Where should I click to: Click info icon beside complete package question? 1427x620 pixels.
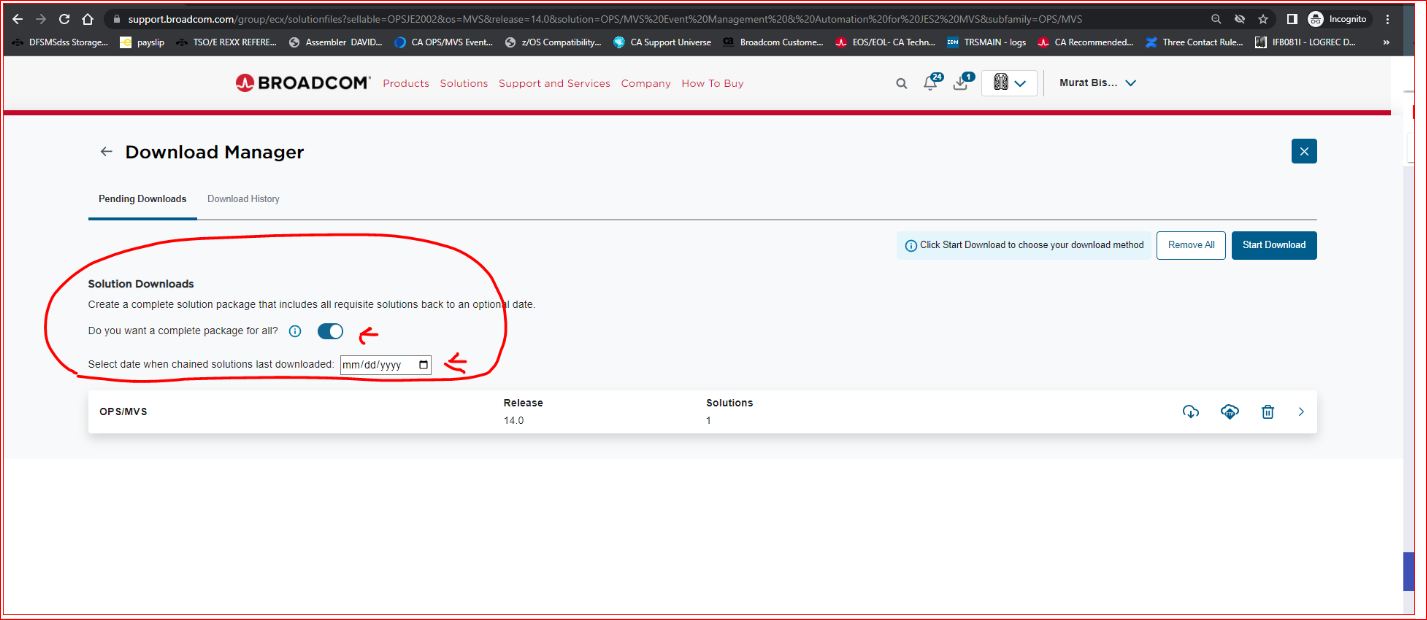295,331
